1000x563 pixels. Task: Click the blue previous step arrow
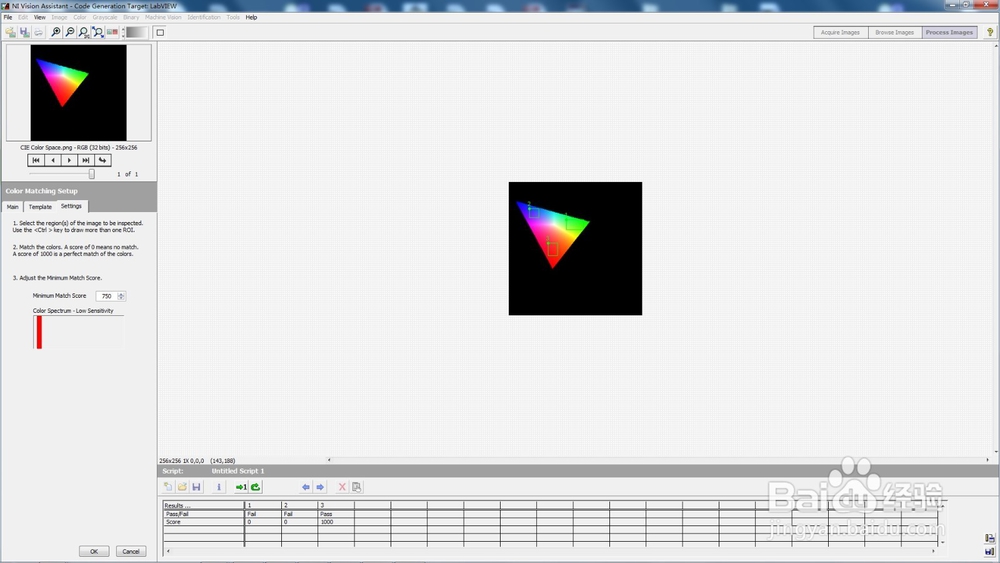tap(305, 486)
